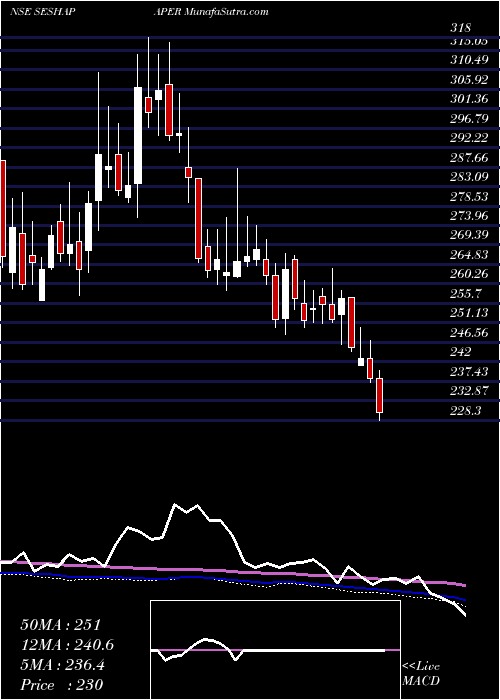
Task: Select the 232.87 price axis label
Action: click(470, 391)
